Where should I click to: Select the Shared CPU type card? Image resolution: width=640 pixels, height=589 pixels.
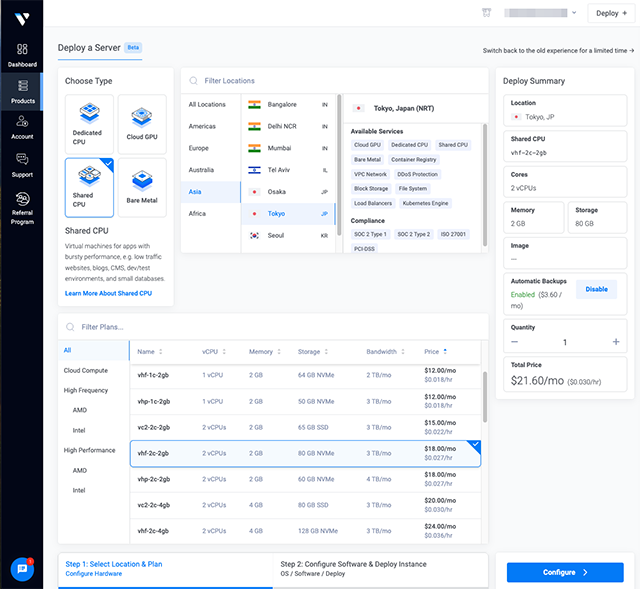pyautogui.click(x=89, y=187)
